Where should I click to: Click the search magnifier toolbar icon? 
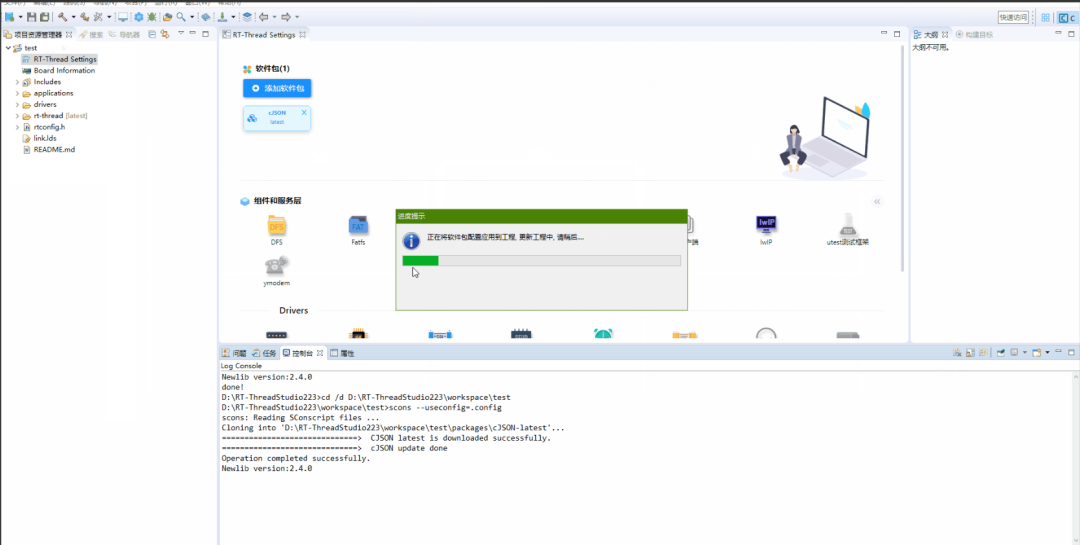[181, 17]
